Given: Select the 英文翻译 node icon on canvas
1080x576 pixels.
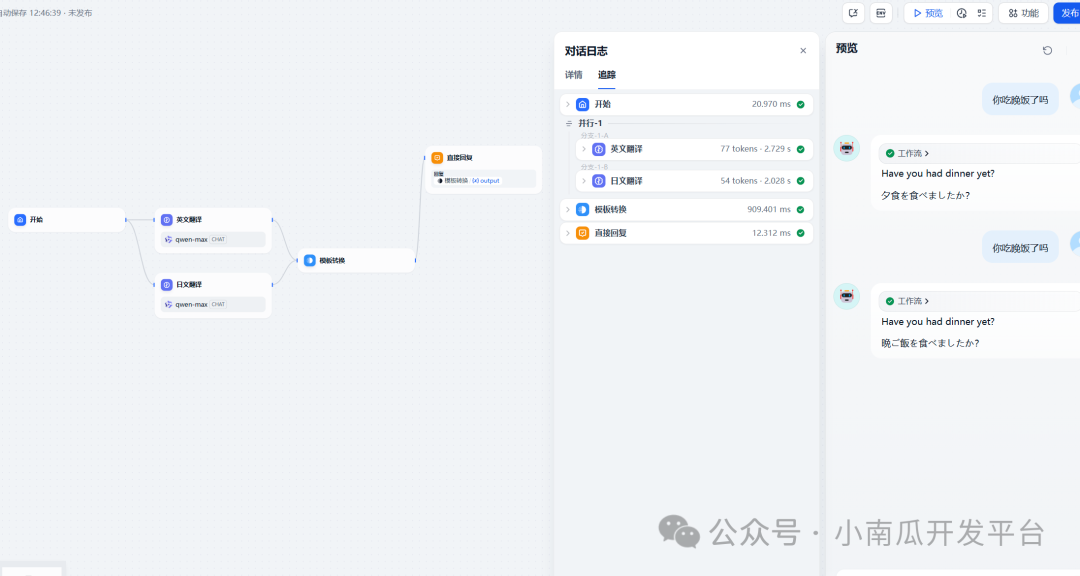Looking at the screenshot, I should (x=167, y=220).
